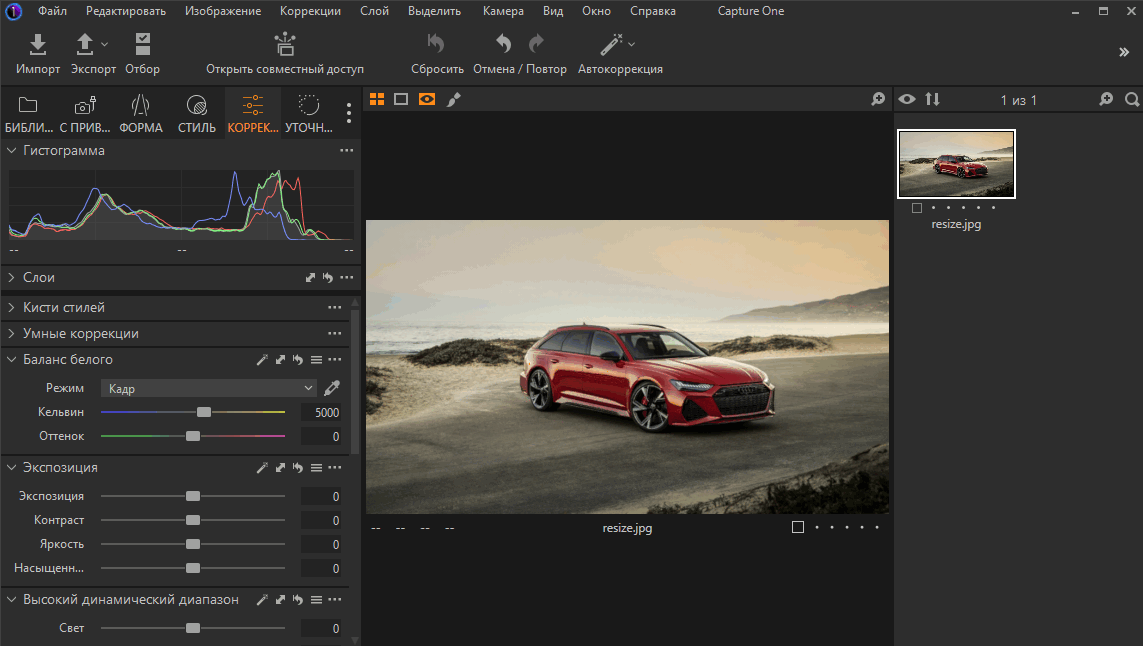Collapse the Экспозиция panel
Image resolution: width=1143 pixels, height=646 pixels.
pyautogui.click(x=12, y=467)
